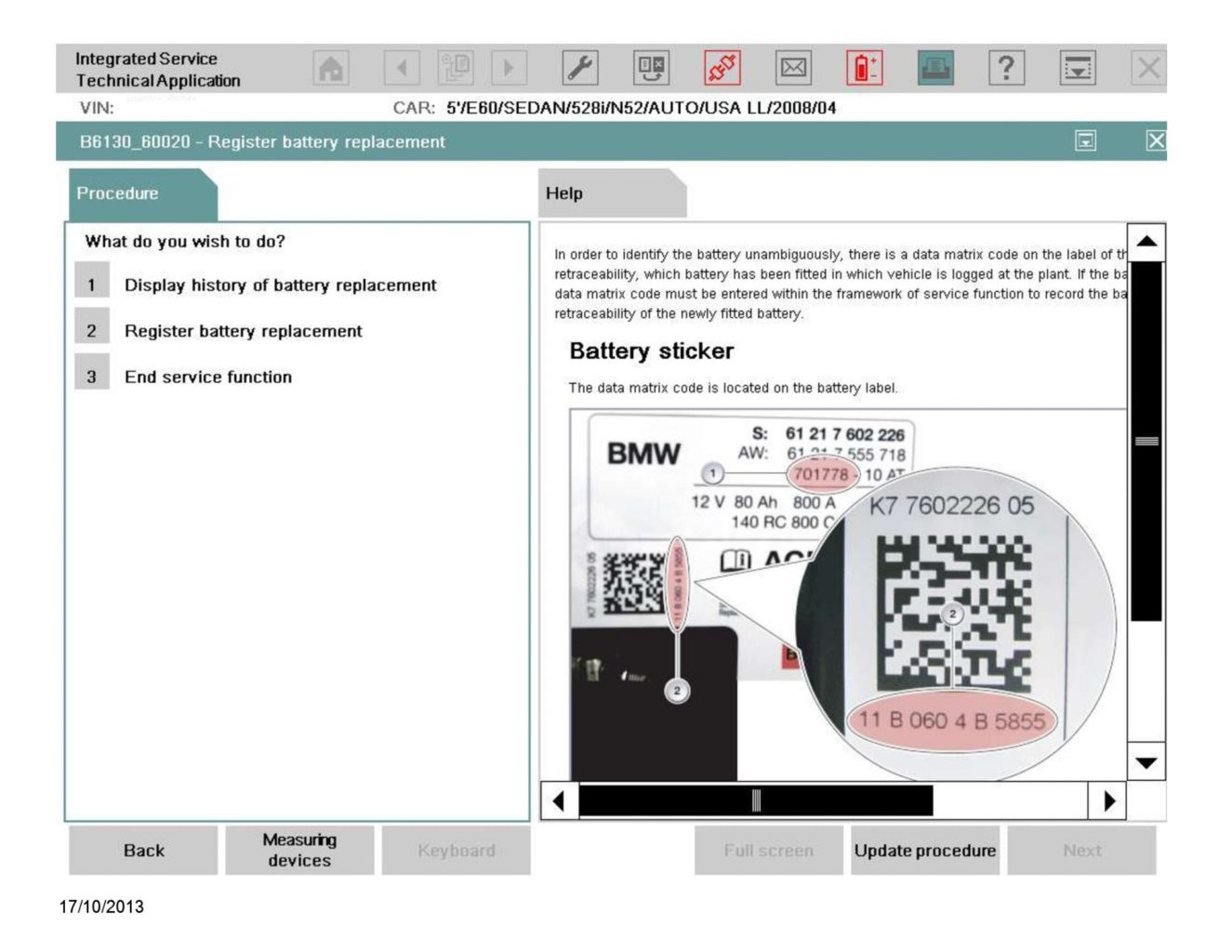This screenshot has height=952, width=1232.
Task: Click the forward arrow in top toolbar
Action: pyautogui.click(x=509, y=68)
